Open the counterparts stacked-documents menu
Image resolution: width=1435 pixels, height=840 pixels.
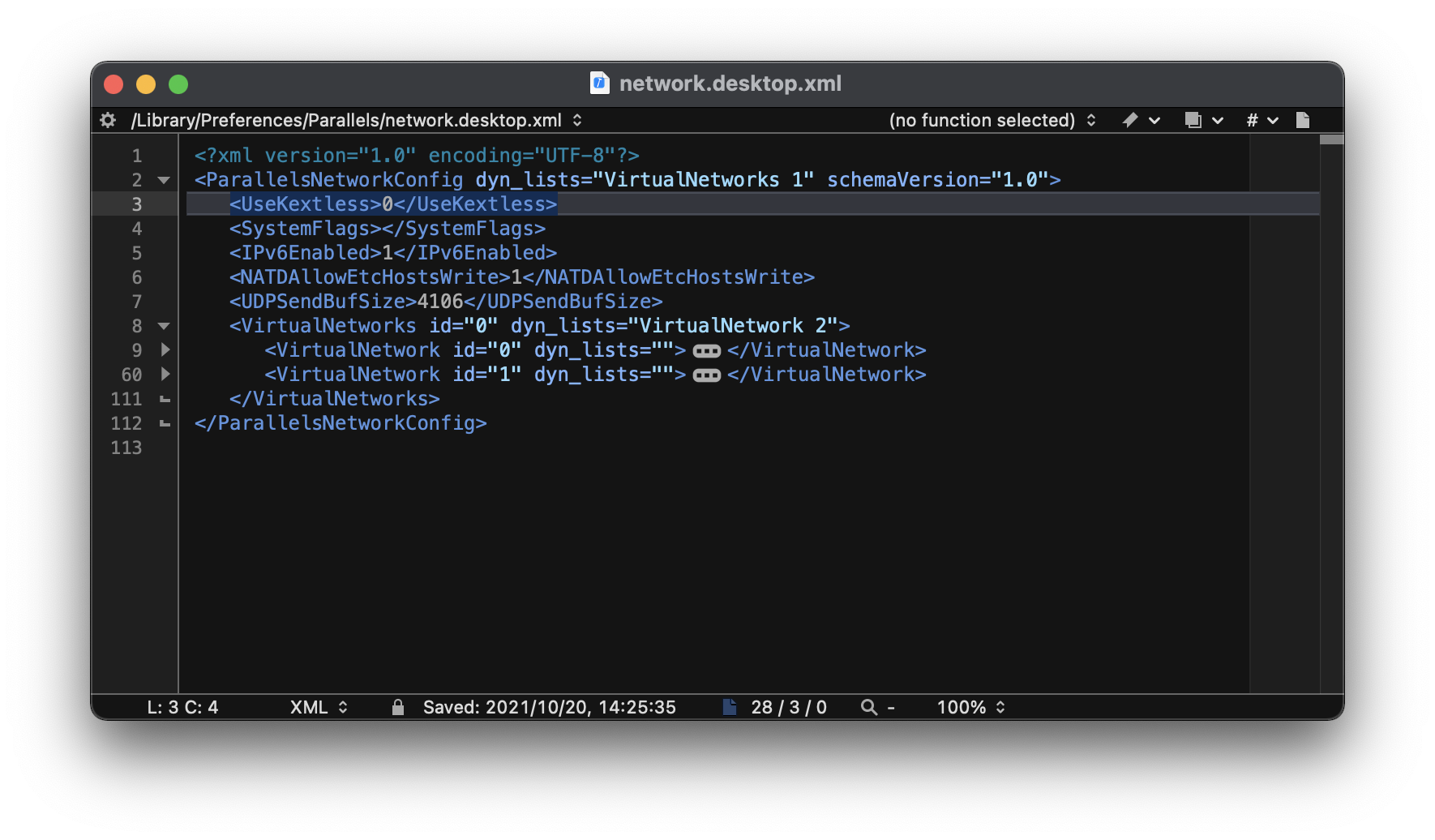pyautogui.click(x=1203, y=120)
